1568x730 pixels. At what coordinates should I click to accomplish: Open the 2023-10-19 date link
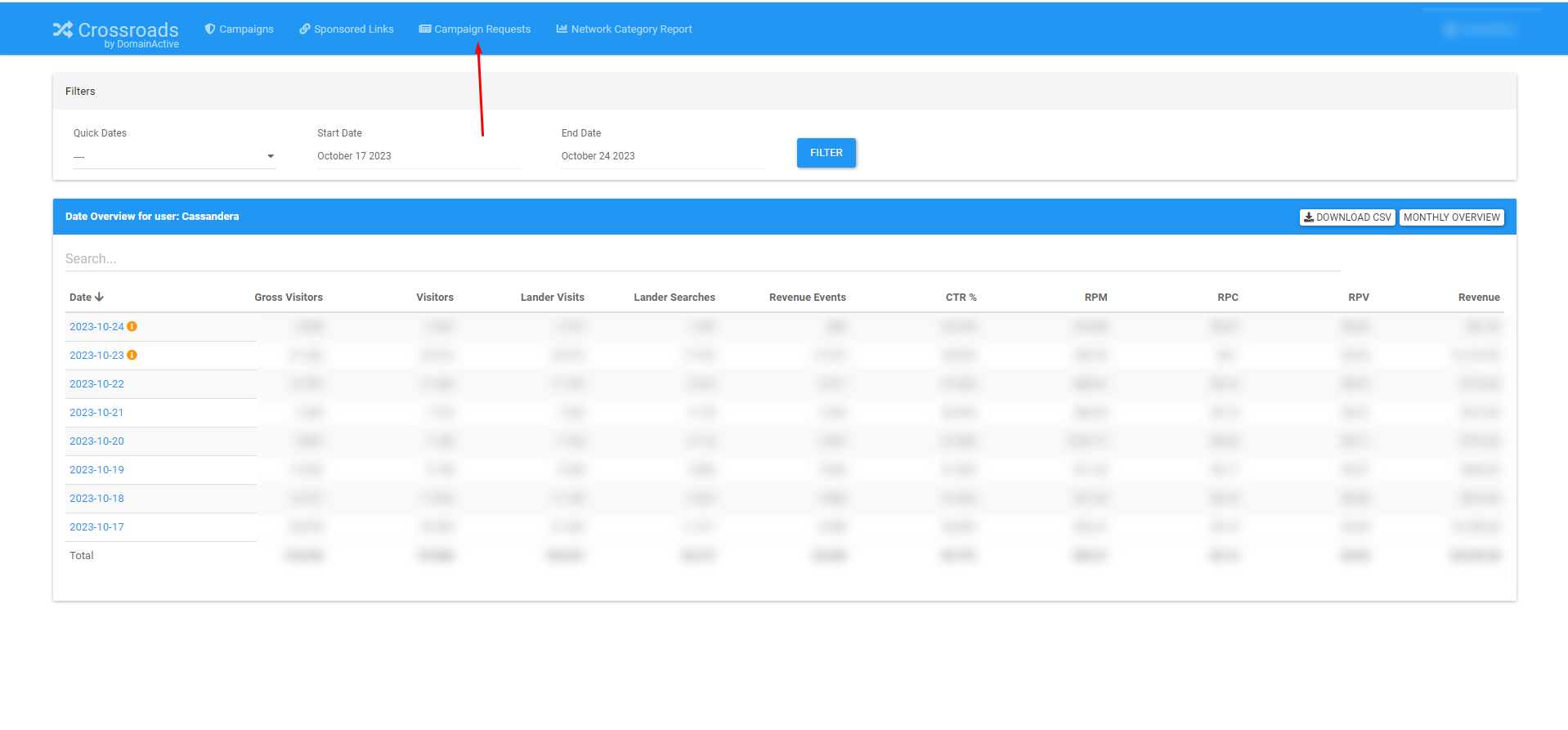[x=96, y=469]
